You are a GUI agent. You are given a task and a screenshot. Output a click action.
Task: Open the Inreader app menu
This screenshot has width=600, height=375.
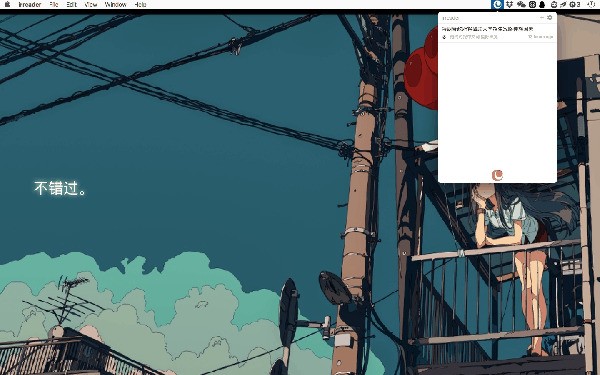point(29,5)
